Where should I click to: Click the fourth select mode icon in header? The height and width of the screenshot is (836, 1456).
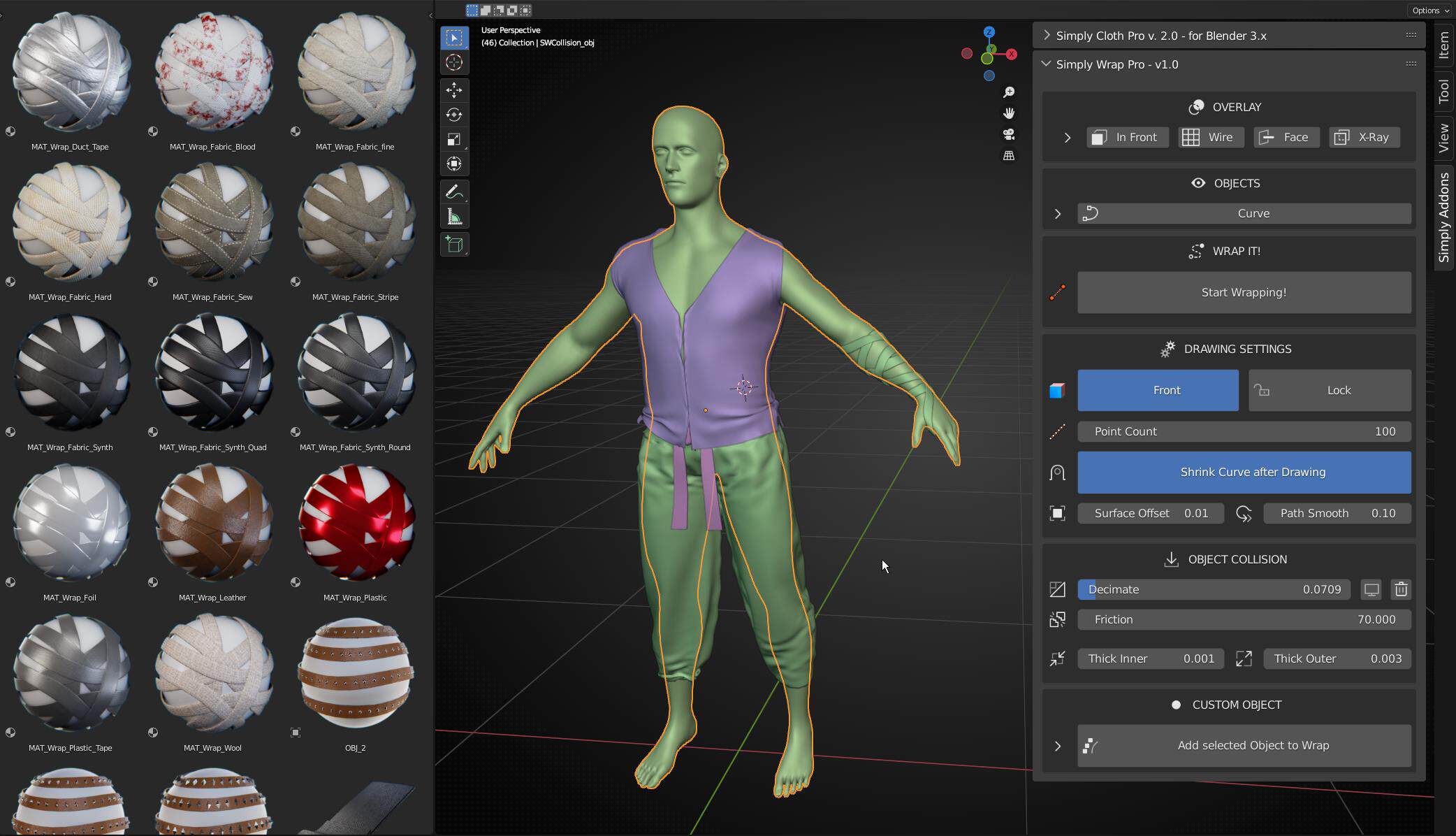[x=512, y=10]
